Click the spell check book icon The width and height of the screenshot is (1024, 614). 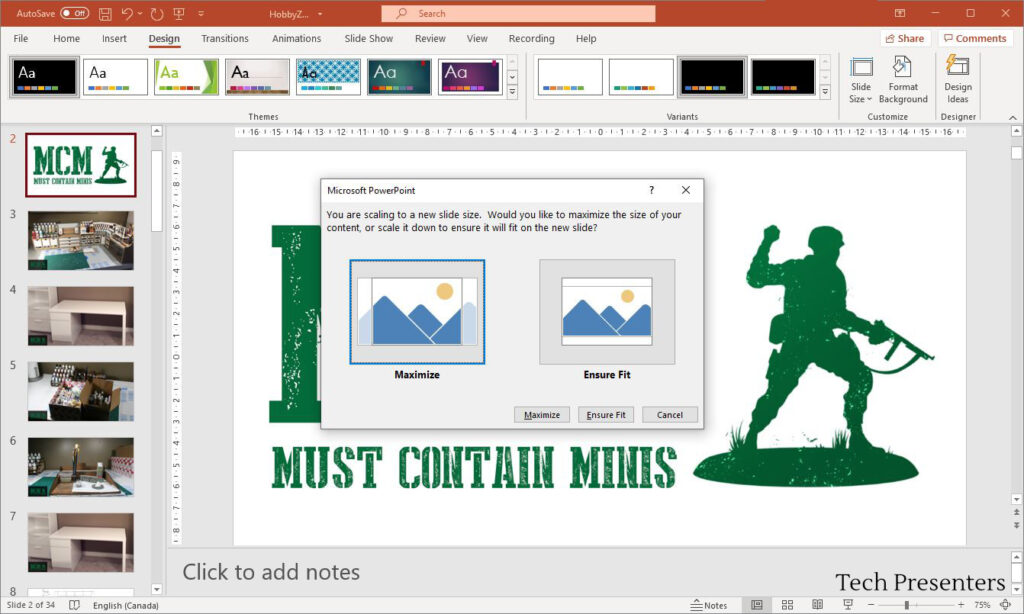(74, 606)
